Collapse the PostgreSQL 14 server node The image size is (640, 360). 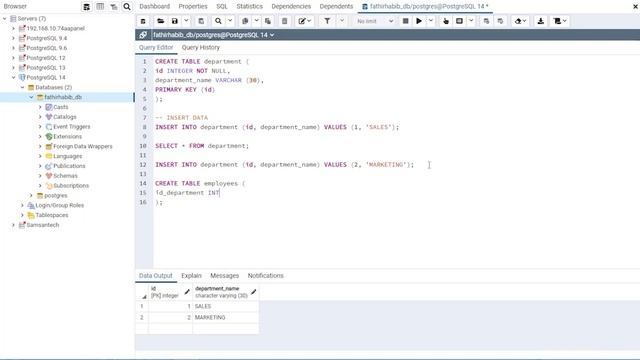pos(13,78)
